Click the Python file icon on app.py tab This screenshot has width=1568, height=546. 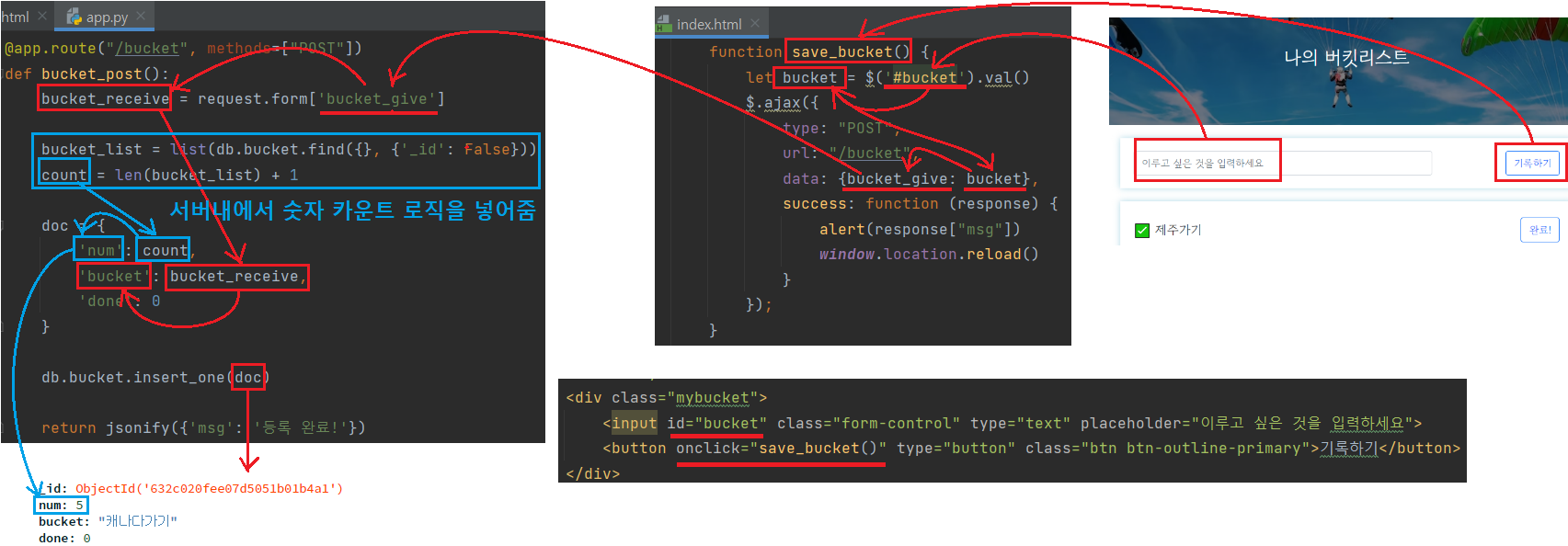[74, 17]
